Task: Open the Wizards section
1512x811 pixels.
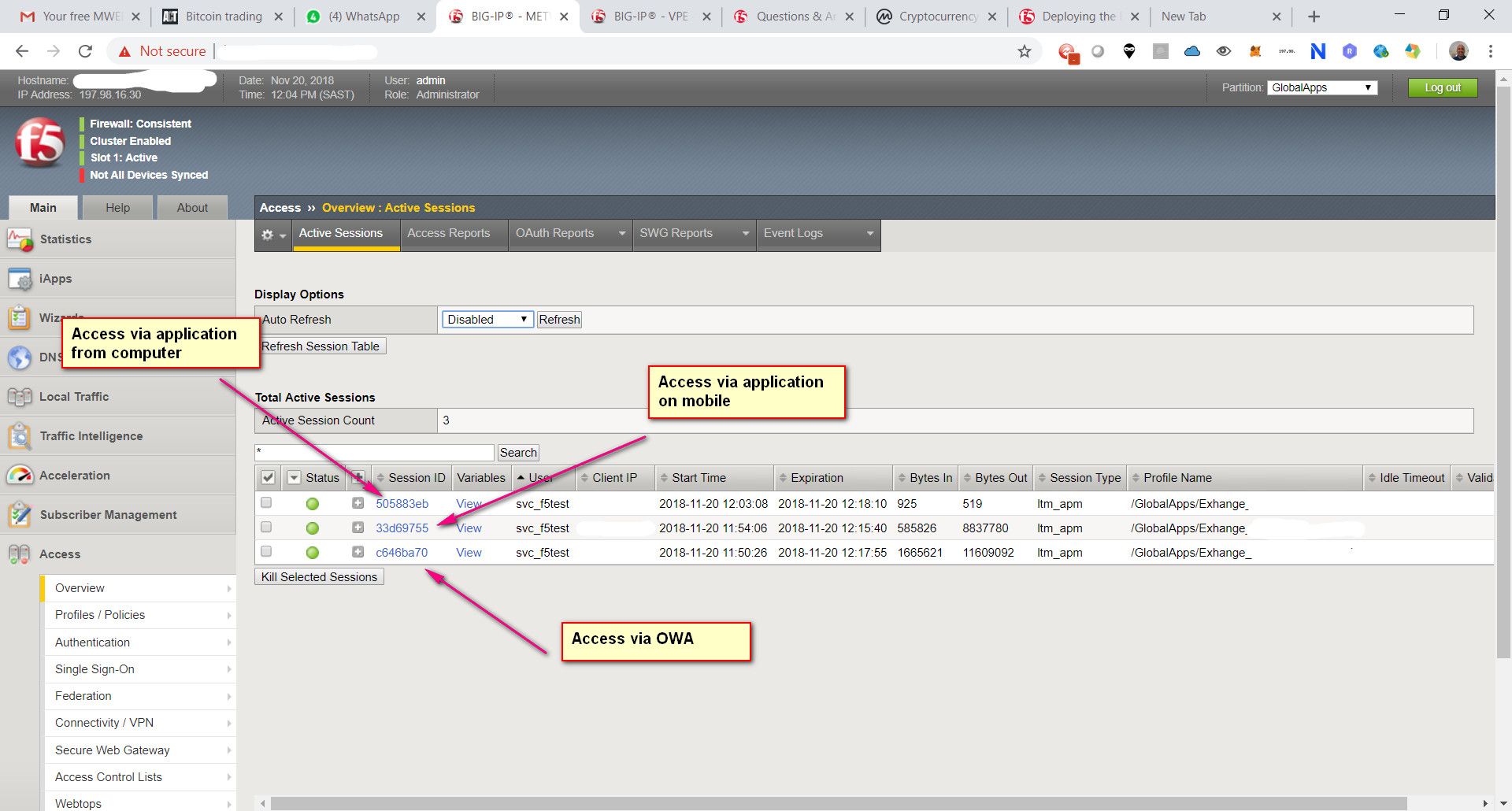Action: pos(20,318)
